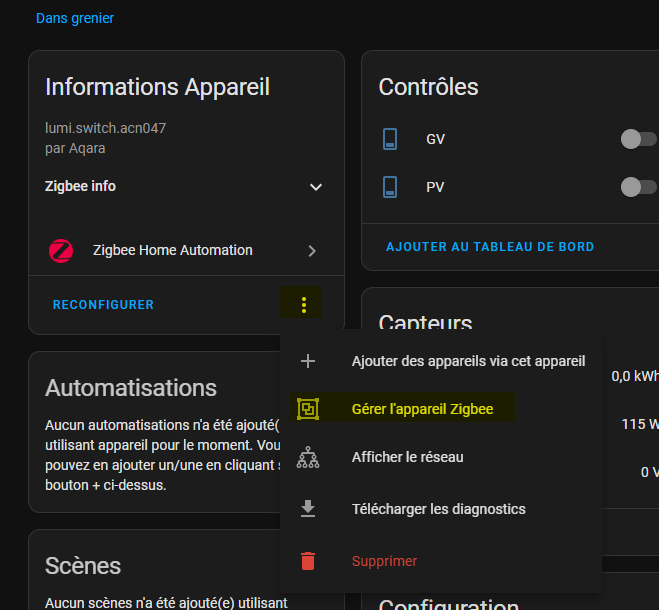This screenshot has width=659, height=610.
Task: Click the PV device icon
Action: [x=391, y=187]
